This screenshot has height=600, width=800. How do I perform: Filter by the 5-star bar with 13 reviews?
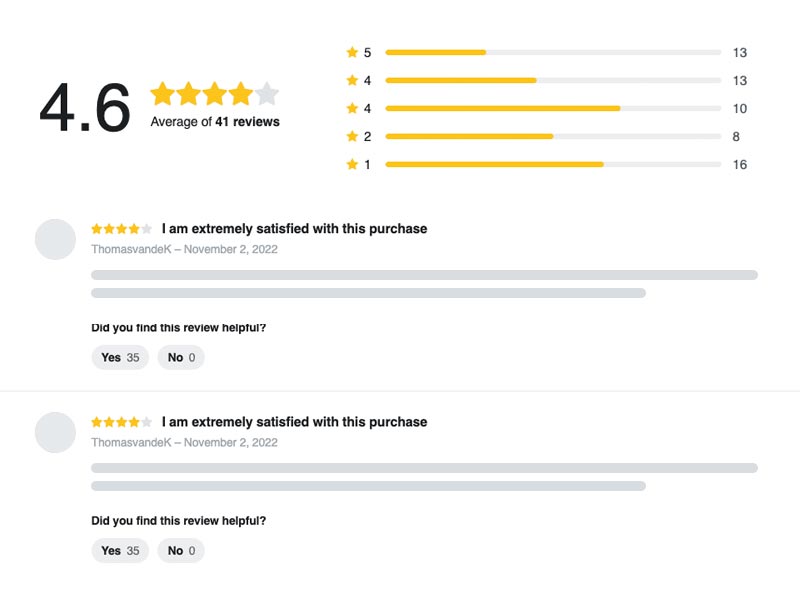553,52
